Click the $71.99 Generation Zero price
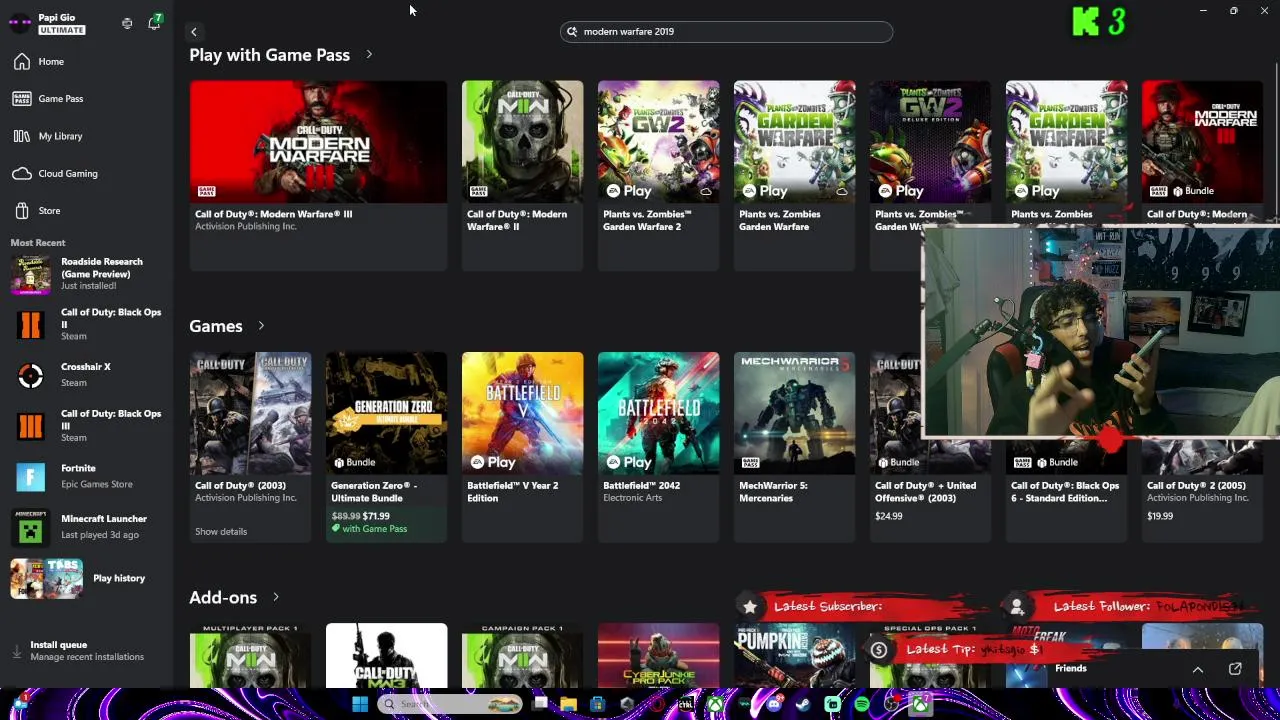The height and width of the screenshot is (720, 1280). tap(376, 516)
